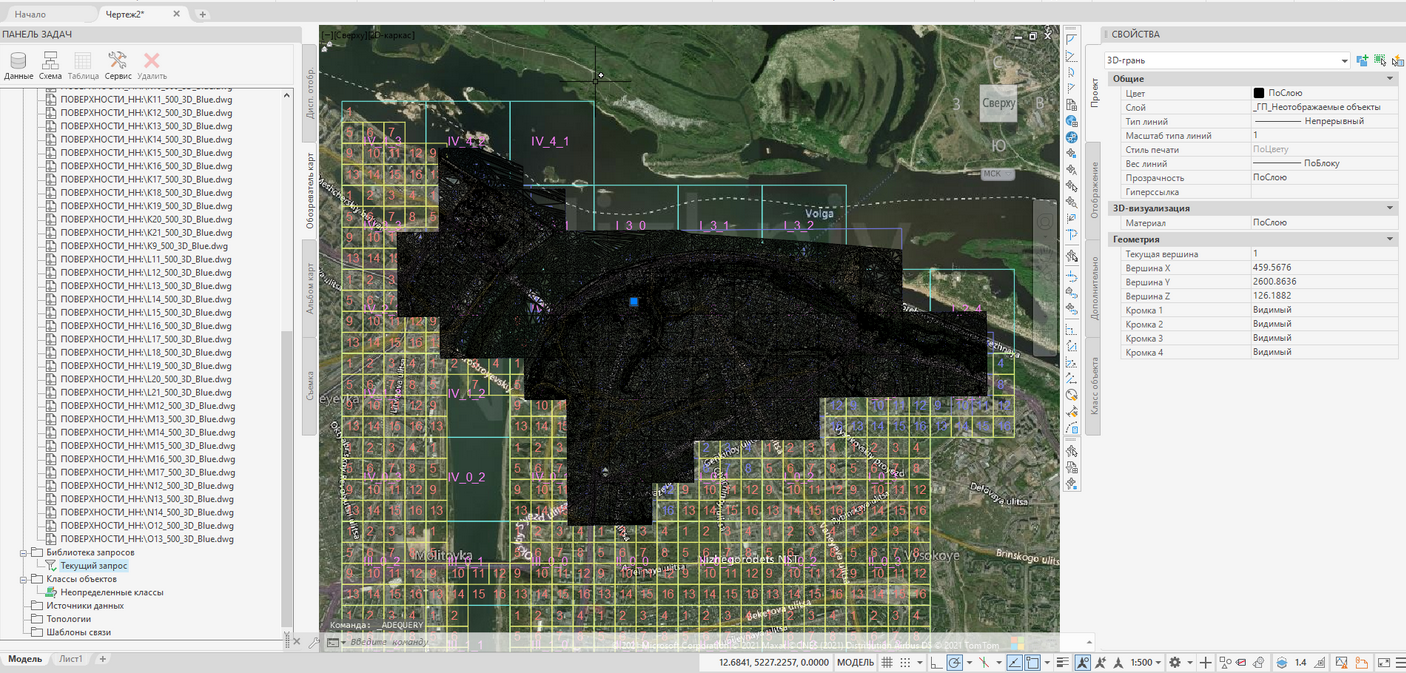
Task: Click the МСК coordinate system button
Action: [991, 173]
